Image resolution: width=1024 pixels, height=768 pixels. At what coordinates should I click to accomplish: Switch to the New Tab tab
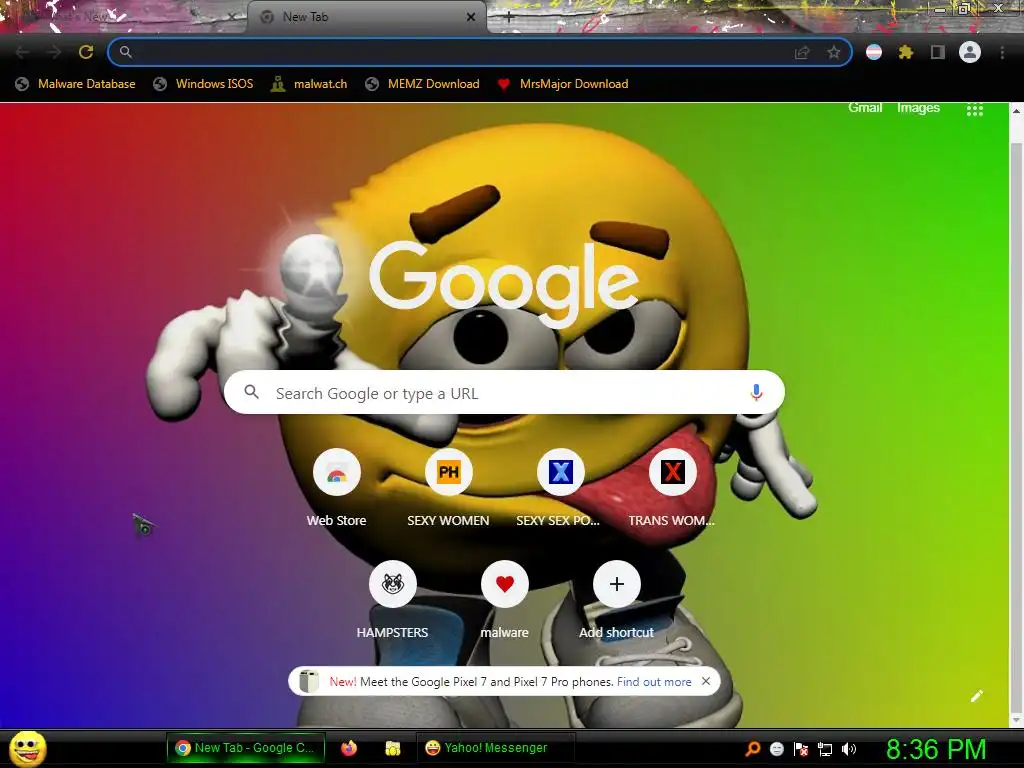pos(366,18)
